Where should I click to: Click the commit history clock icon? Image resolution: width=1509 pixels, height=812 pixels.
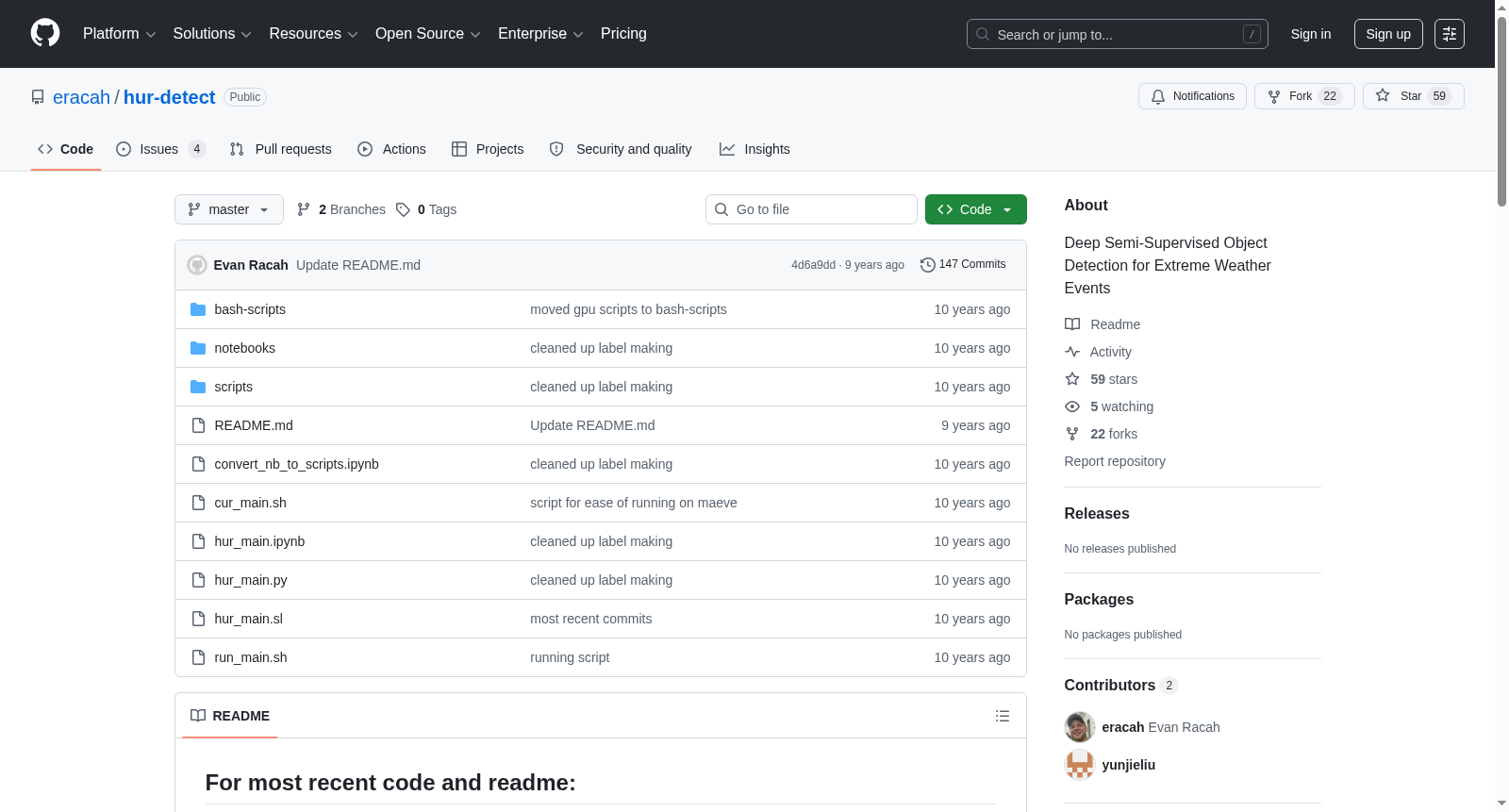[928, 265]
